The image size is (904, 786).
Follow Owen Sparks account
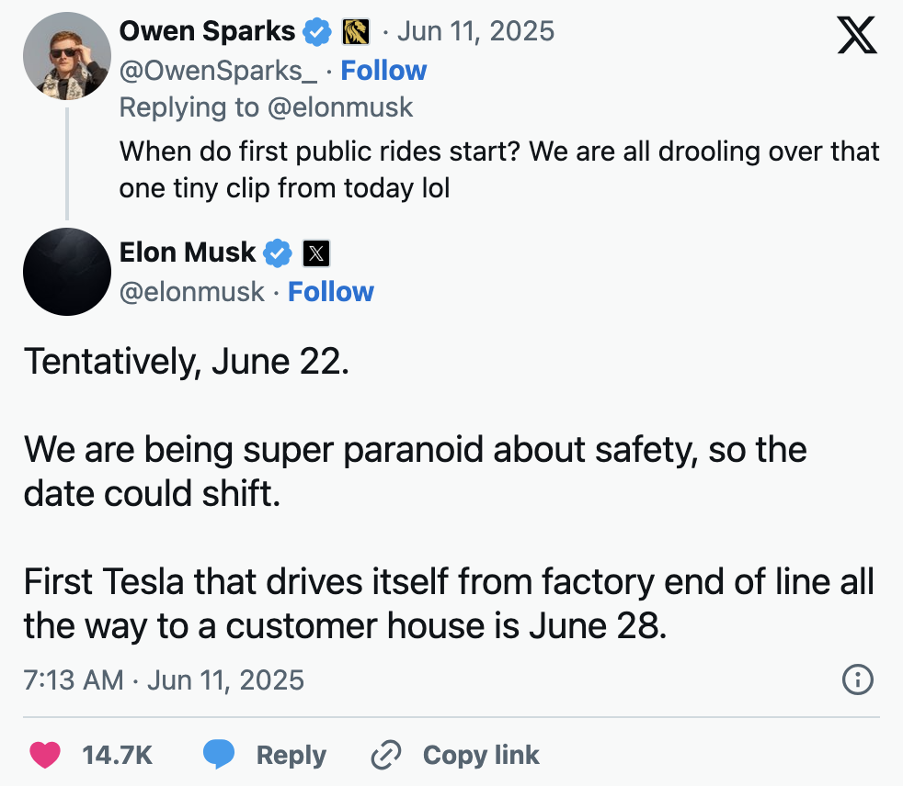click(x=383, y=71)
